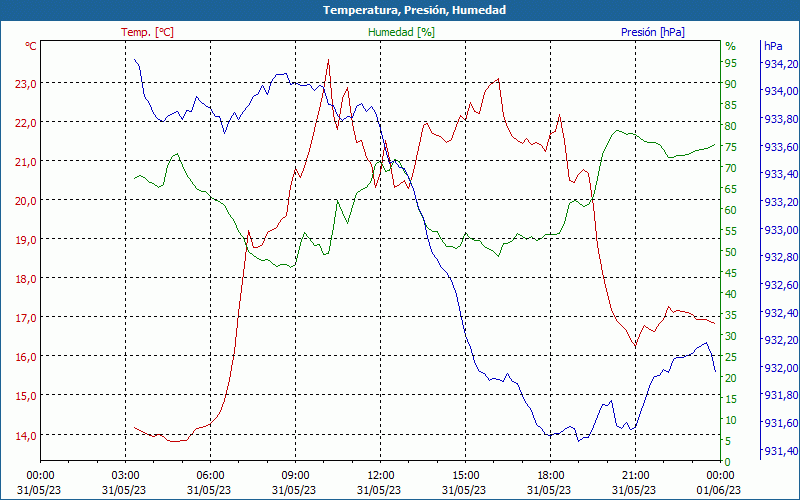Click the '933,00' pressure axis value
The height and width of the screenshot is (500, 800).
click(780, 230)
